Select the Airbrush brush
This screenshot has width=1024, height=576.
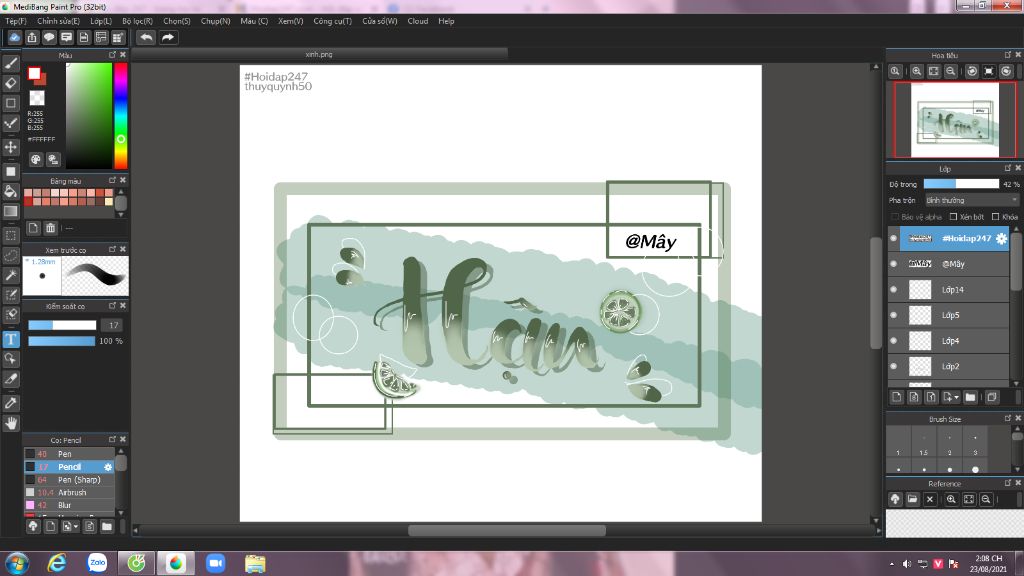click(x=69, y=492)
